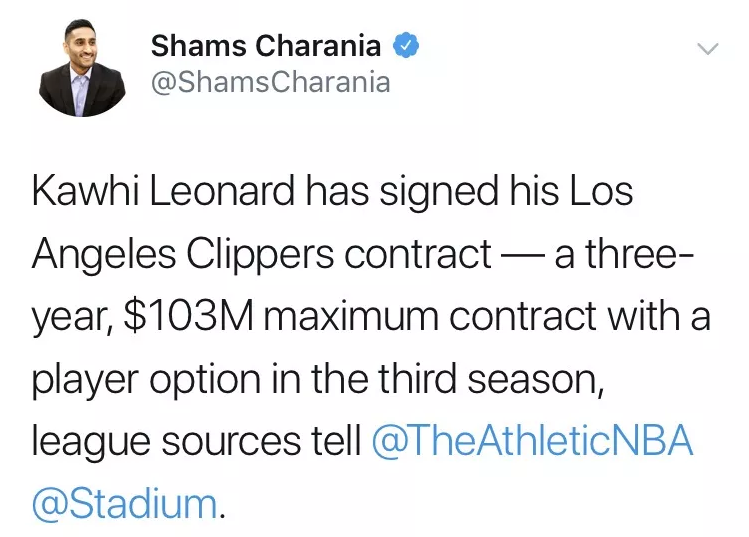Open Shams Charania's profile photo
This screenshot has height=537, width=749.
82,68
